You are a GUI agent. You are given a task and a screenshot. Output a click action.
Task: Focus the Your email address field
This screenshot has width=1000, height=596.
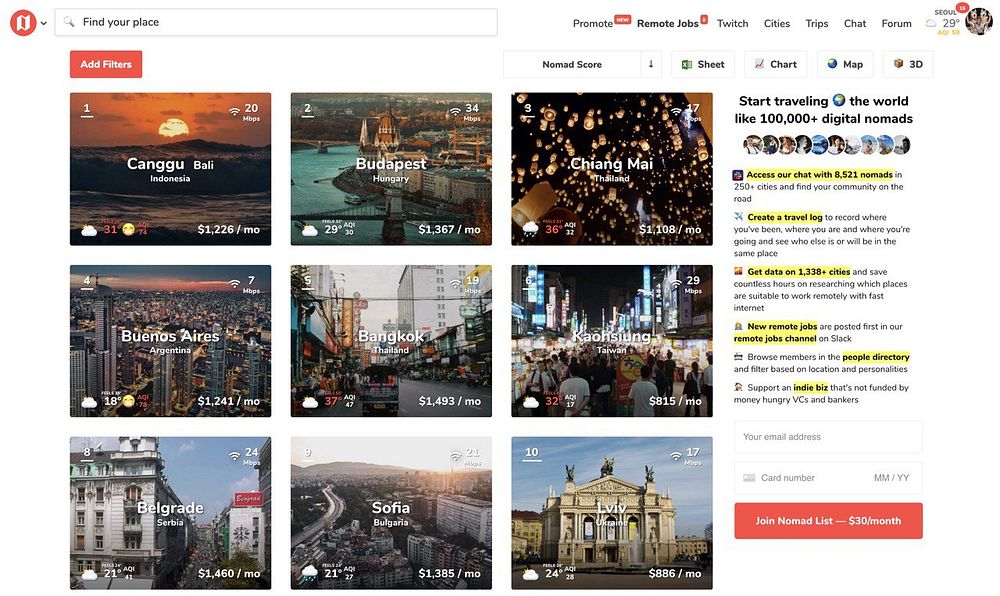pyautogui.click(x=828, y=437)
